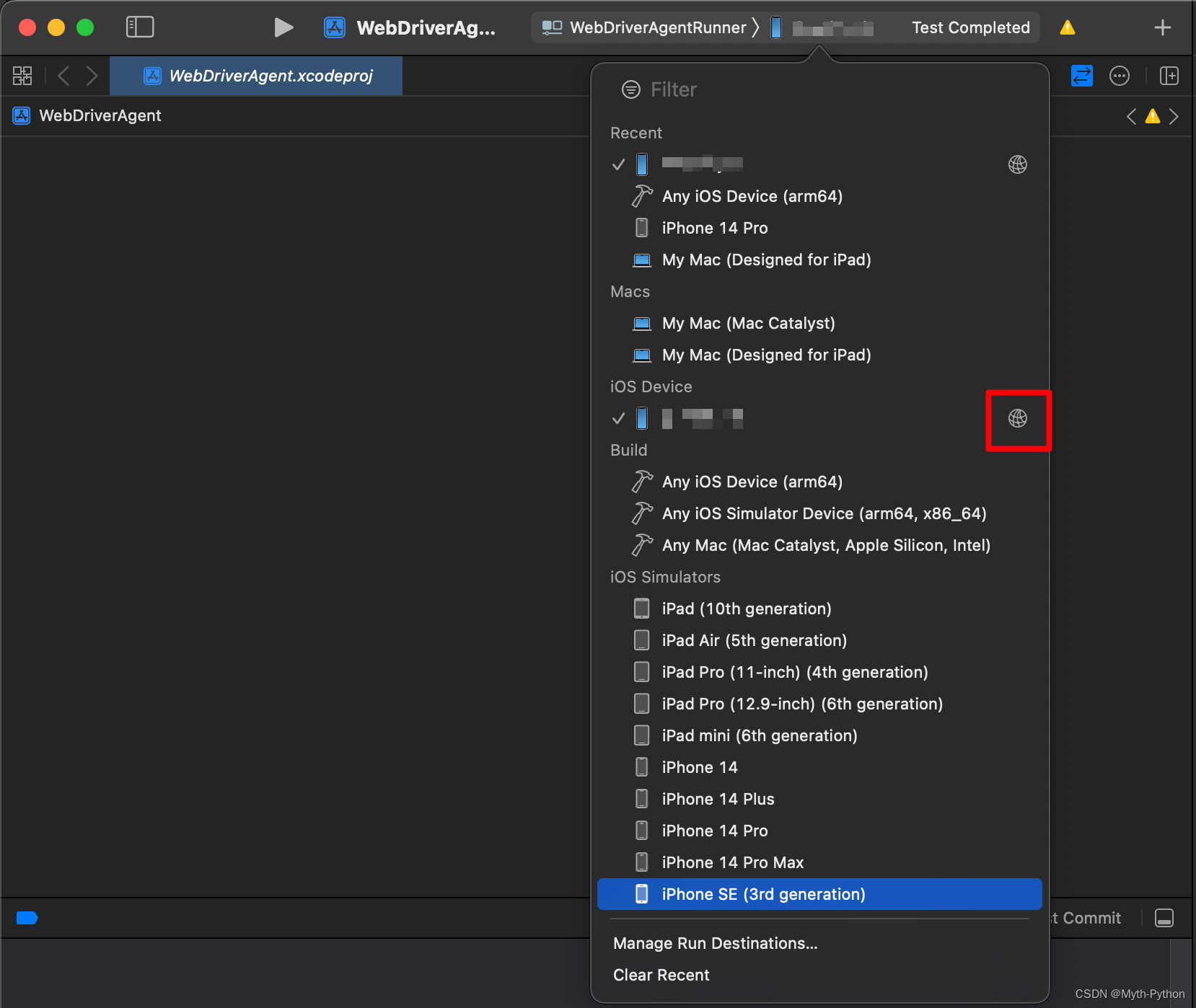Click the plus Library button
The height and width of the screenshot is (1008, 1196).
(1162, 27)
